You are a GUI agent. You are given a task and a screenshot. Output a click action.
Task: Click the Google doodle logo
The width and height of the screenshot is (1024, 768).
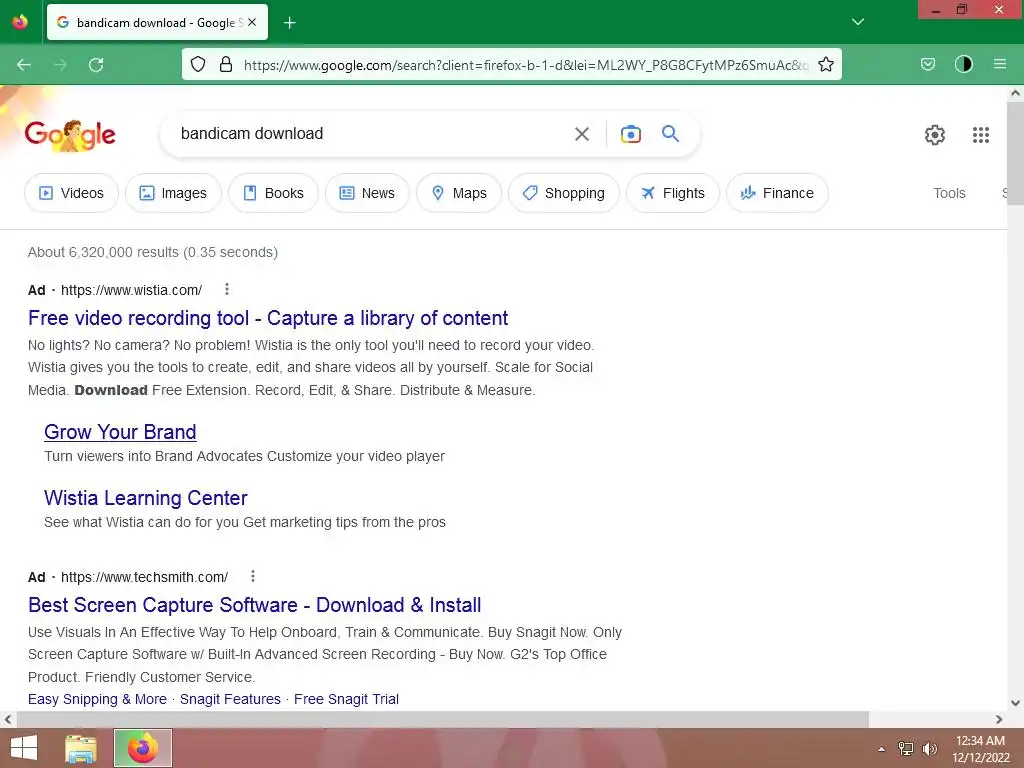coord(70,135)
